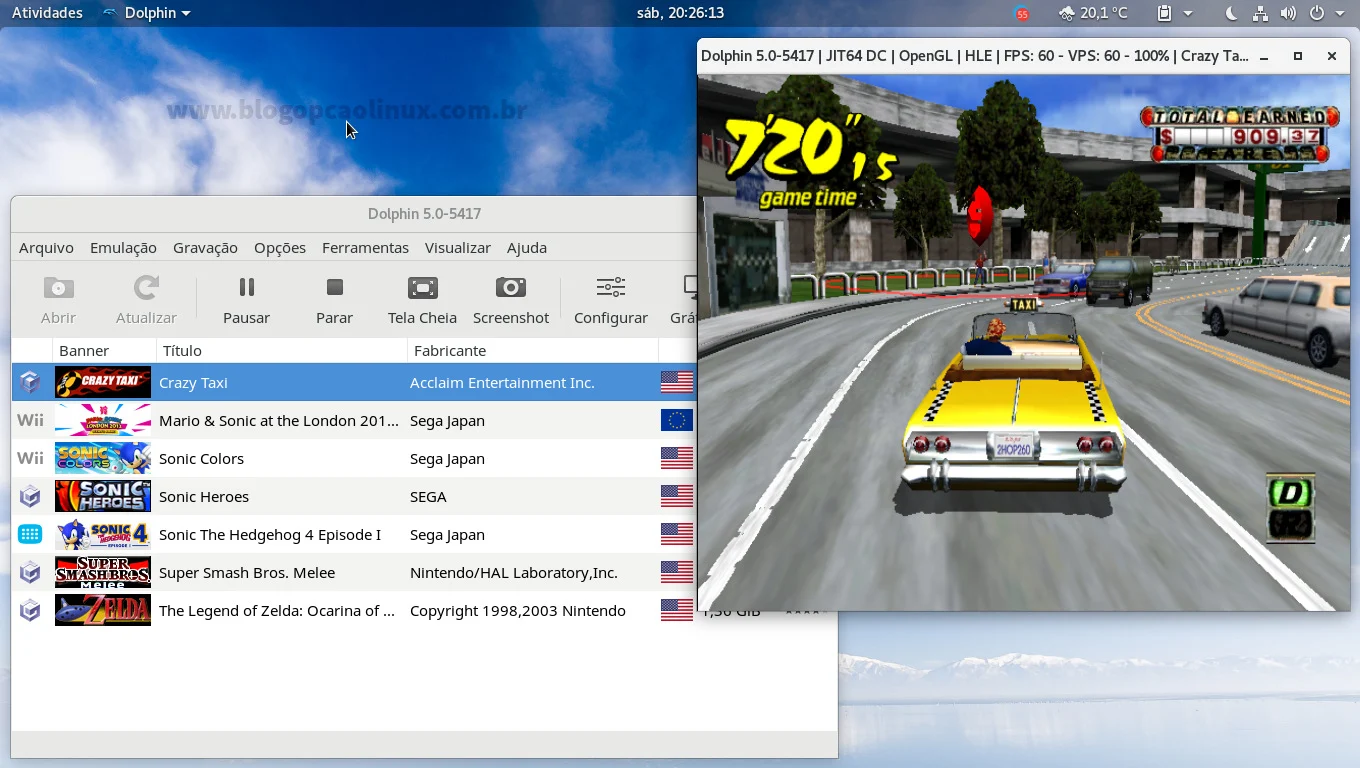The width and height of the screenshot is (1360, 768).
Task: Sort list by the Título column header
Action: pyautogui.click(x=282, y=351)
